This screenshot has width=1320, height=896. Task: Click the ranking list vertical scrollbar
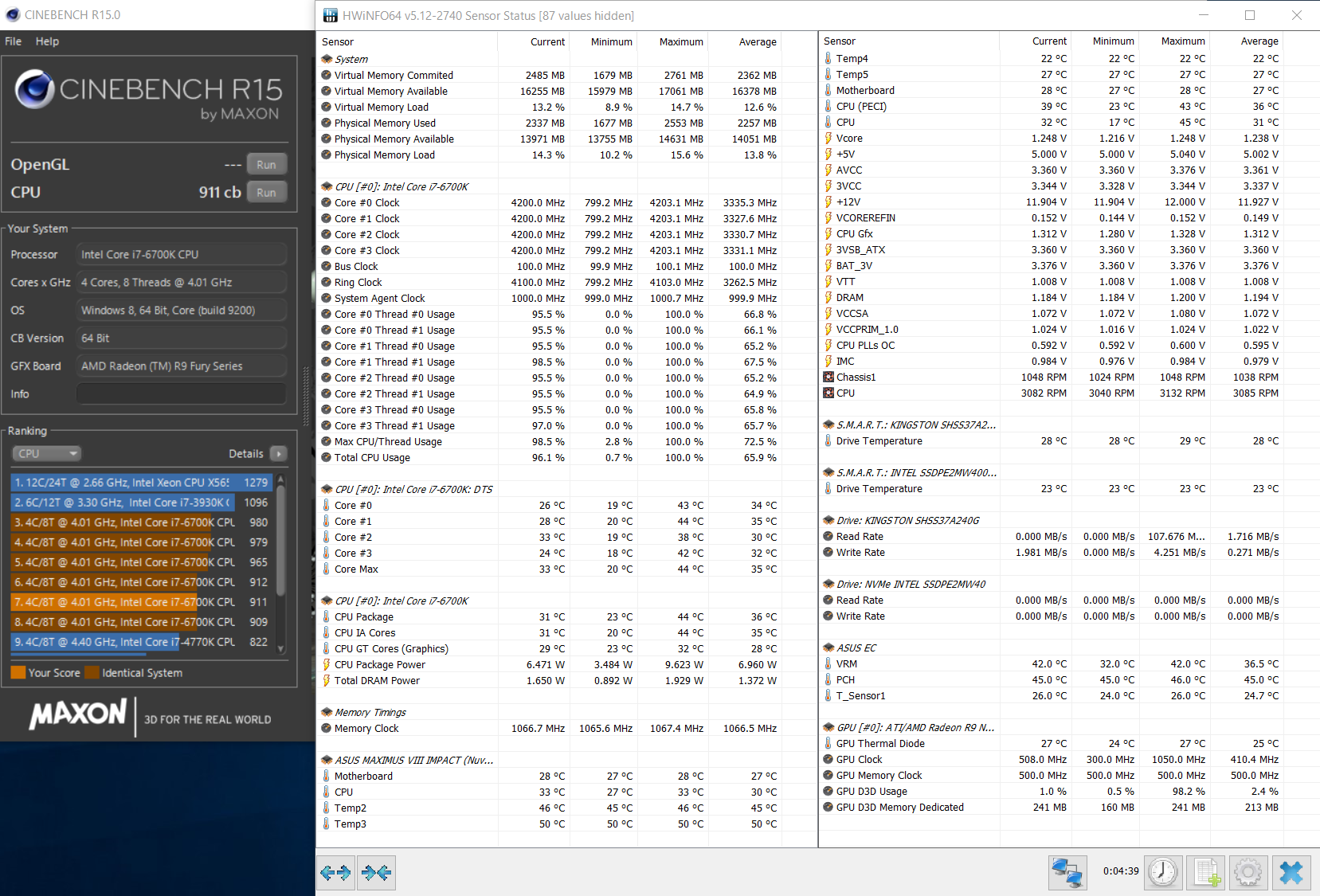click(280, 542)
